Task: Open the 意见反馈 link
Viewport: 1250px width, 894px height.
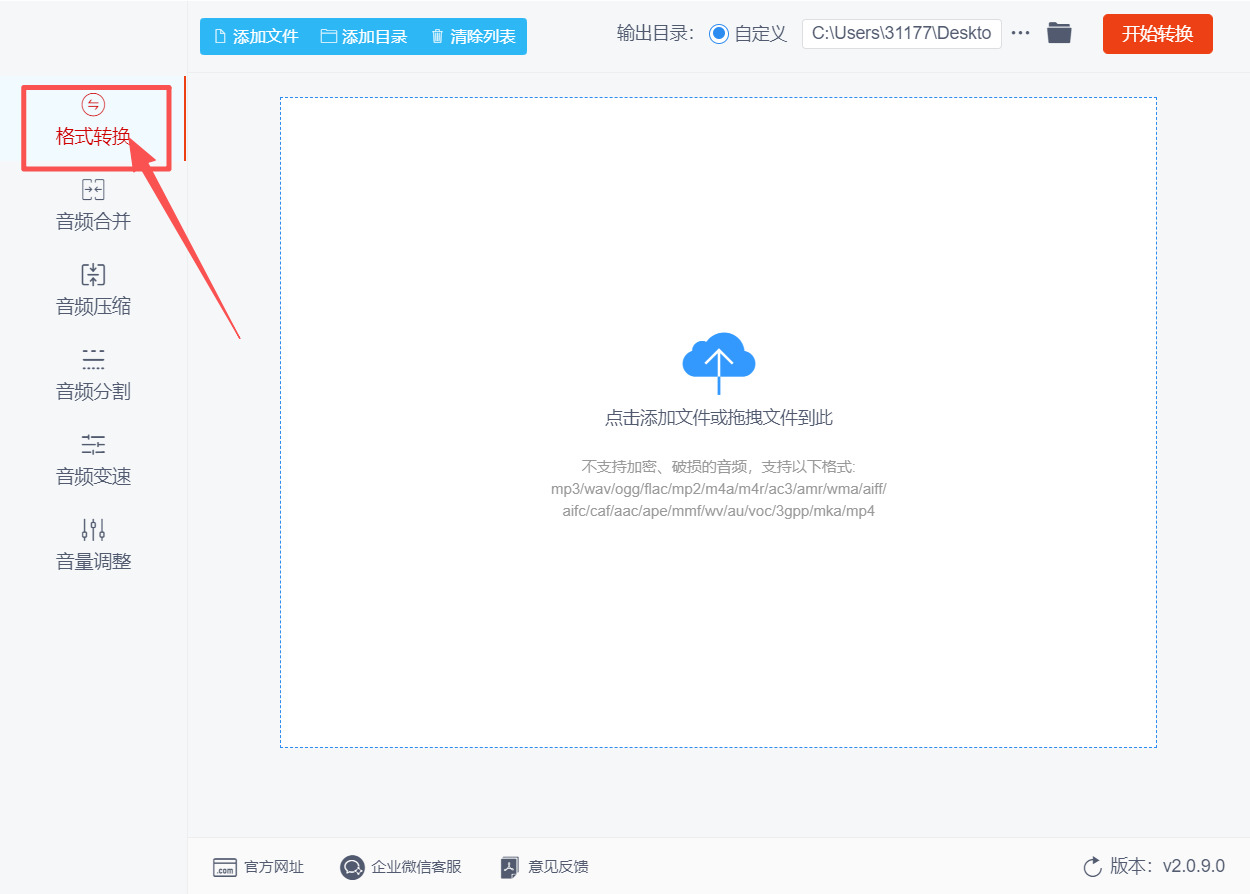Action: pos(559,867)
